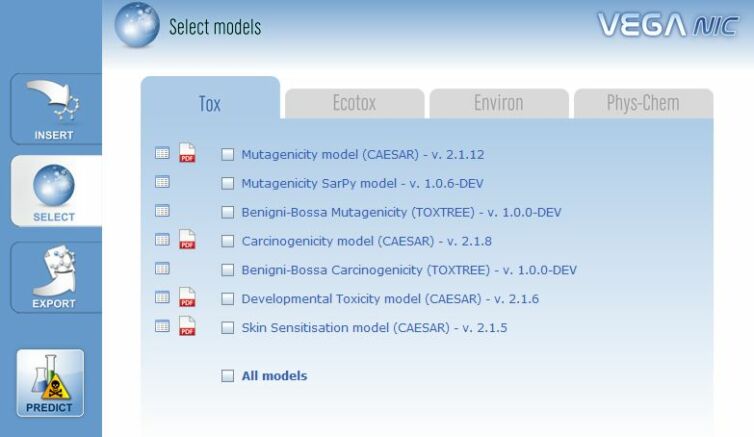The image size is (754, 437).
Task: Select Developmental Toxicity model checkbox
Action: point(228,299)
